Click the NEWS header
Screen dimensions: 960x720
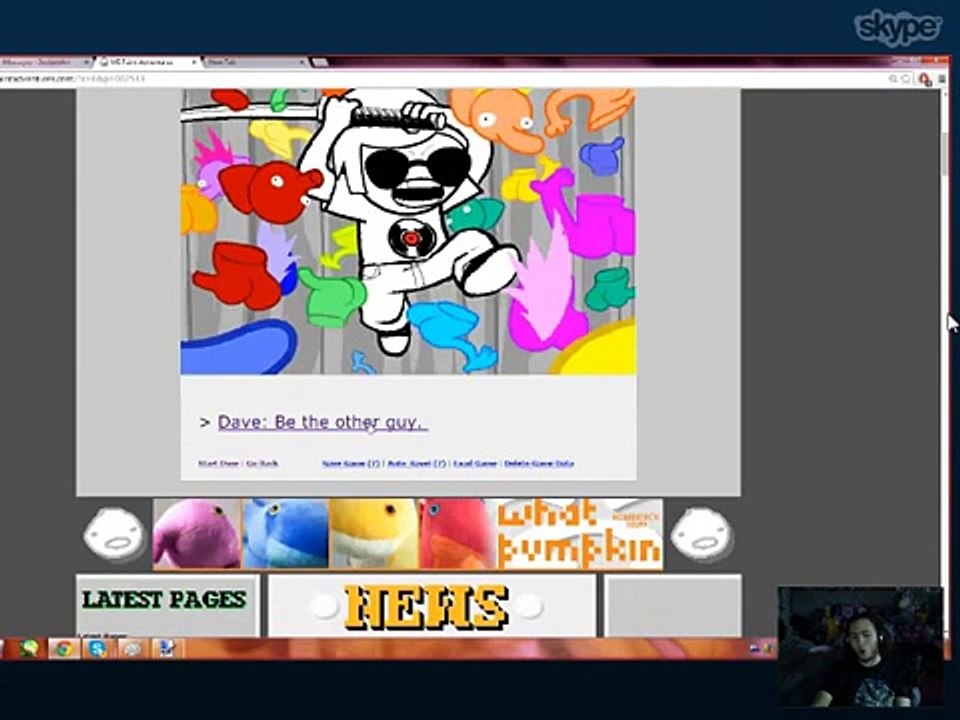[x=427, y=607]
